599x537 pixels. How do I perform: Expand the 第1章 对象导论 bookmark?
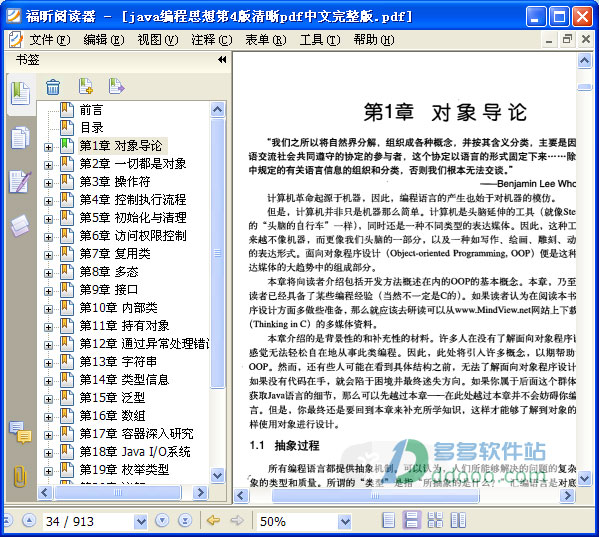click(48, 147)
